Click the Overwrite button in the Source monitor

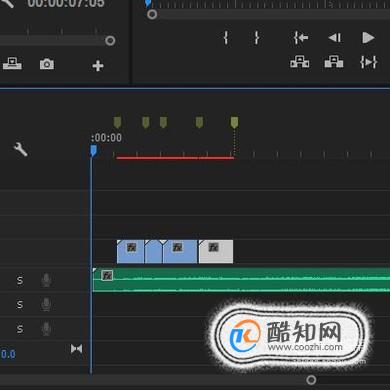tap(12, 63)
